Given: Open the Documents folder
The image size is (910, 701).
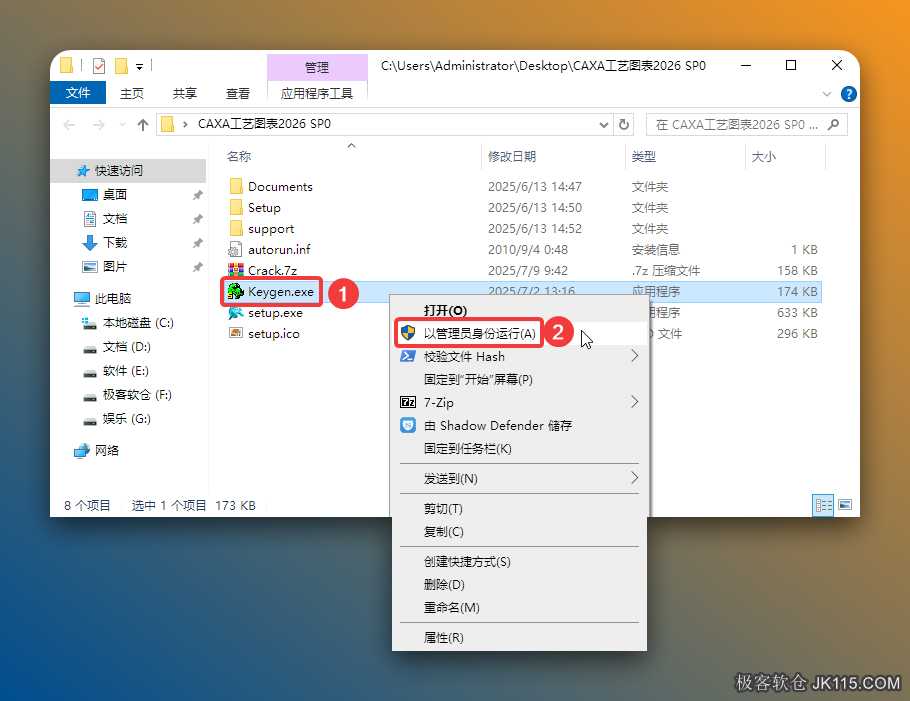Looking at the screenshot, I should (x=280, y=186).
